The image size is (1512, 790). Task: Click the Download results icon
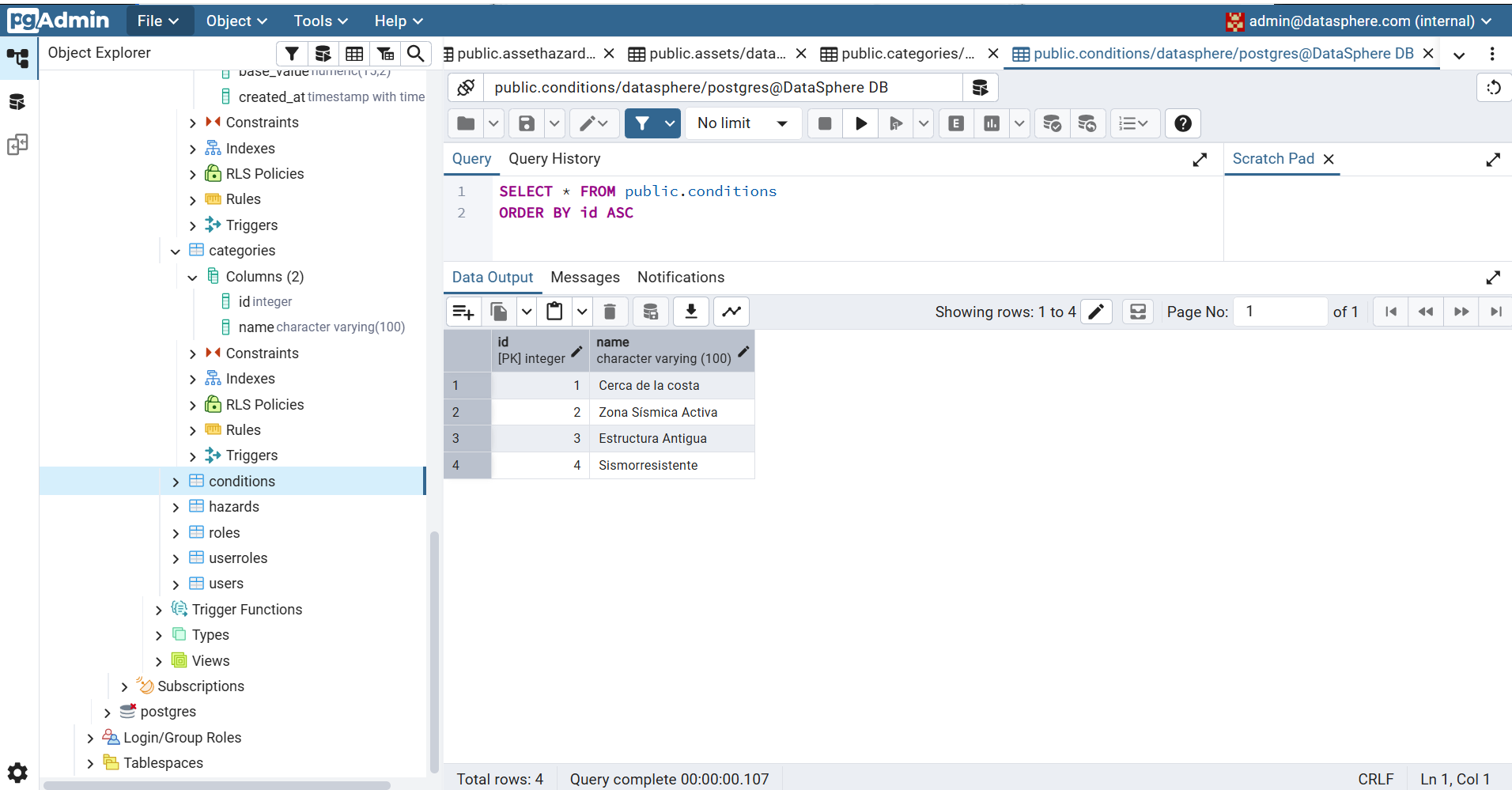coord(691,312)
